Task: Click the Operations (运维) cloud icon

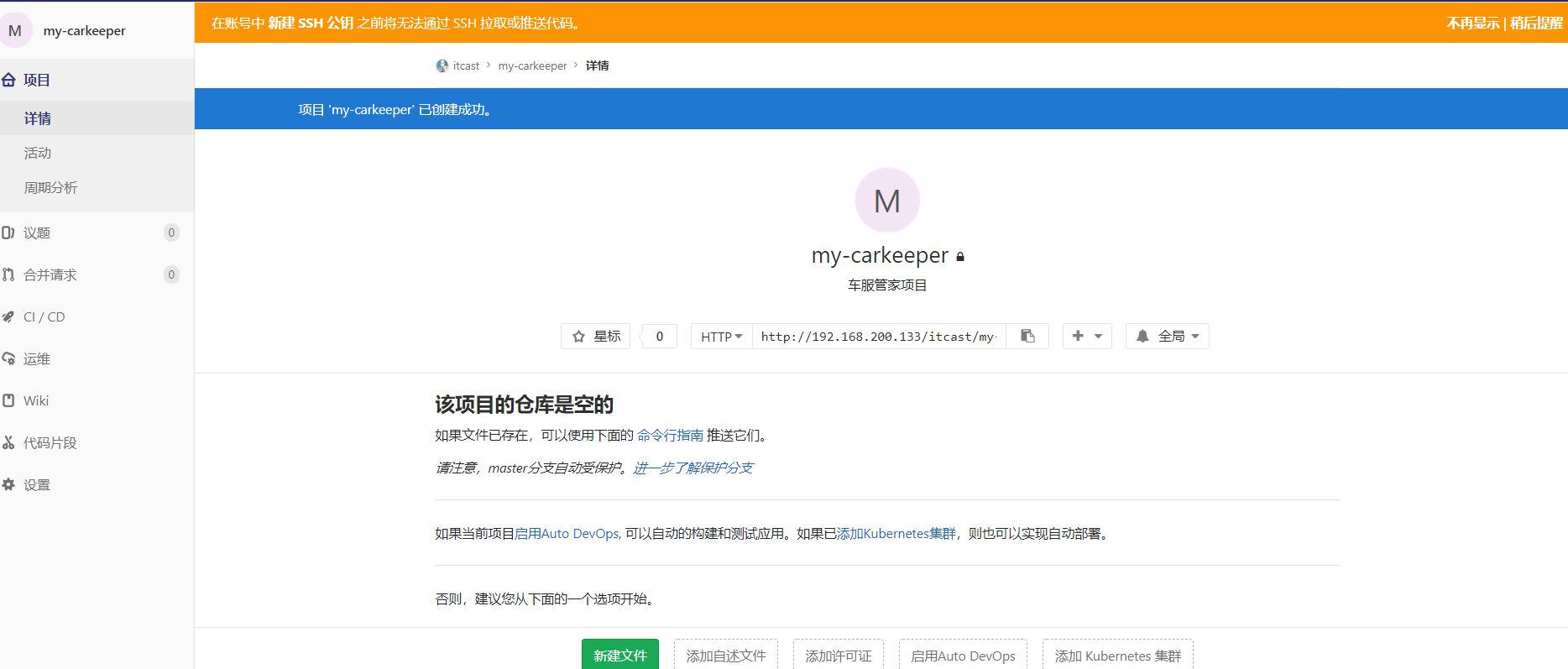Action: (8, 358)
